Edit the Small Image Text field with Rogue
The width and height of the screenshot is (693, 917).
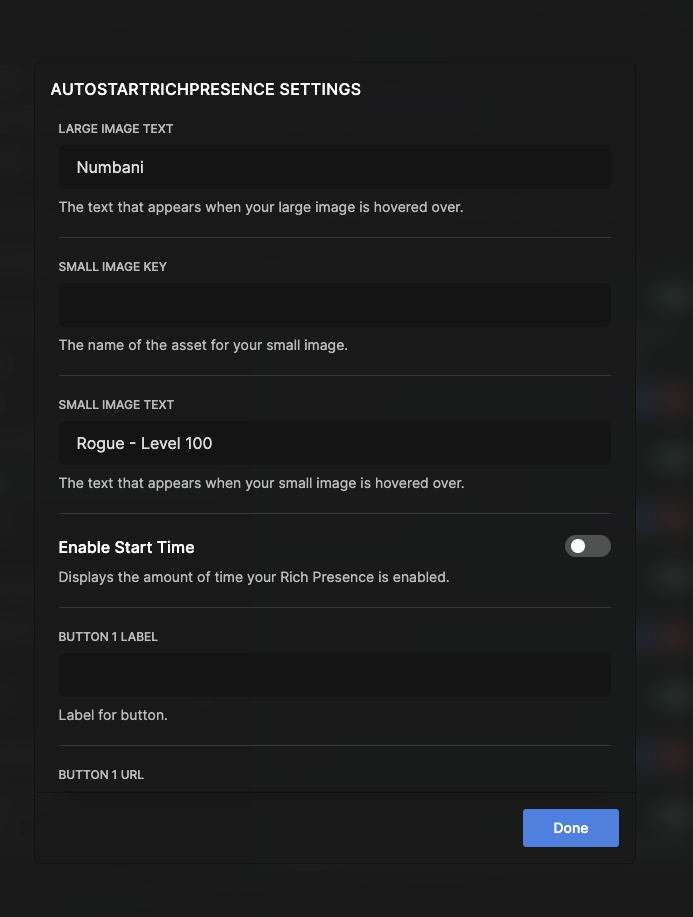tap(335, 443)
